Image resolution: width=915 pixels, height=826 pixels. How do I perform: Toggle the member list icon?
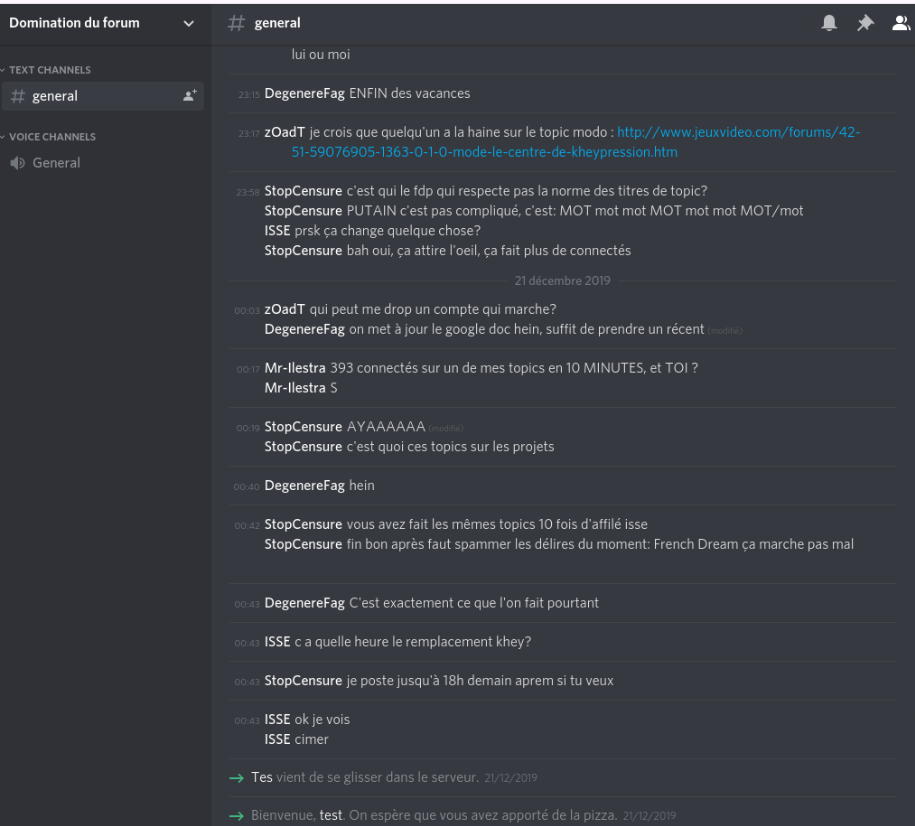(x=900, y=23)
